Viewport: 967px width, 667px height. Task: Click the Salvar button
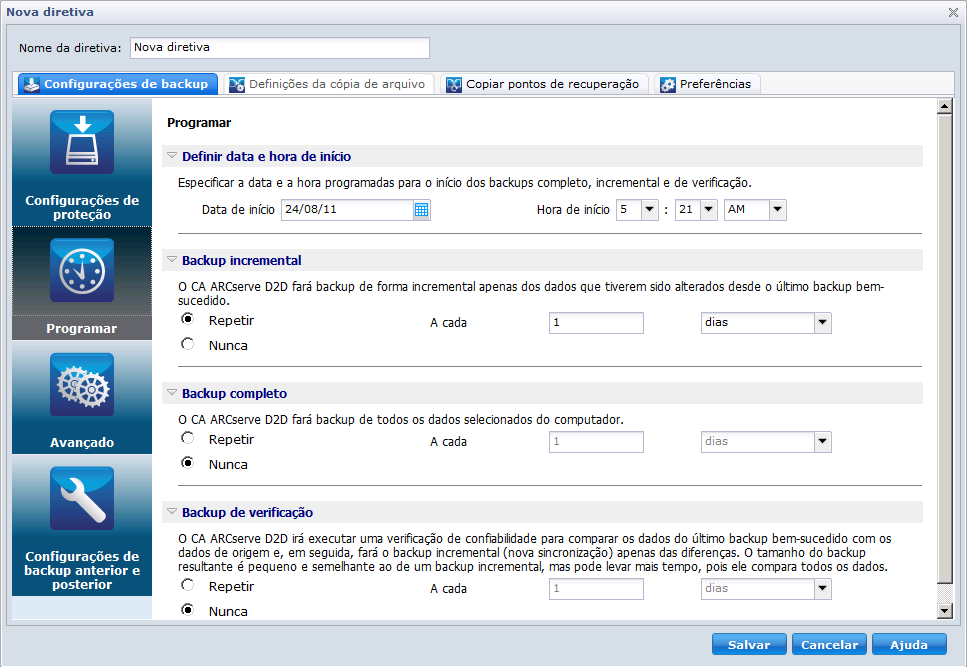(749, 644)
